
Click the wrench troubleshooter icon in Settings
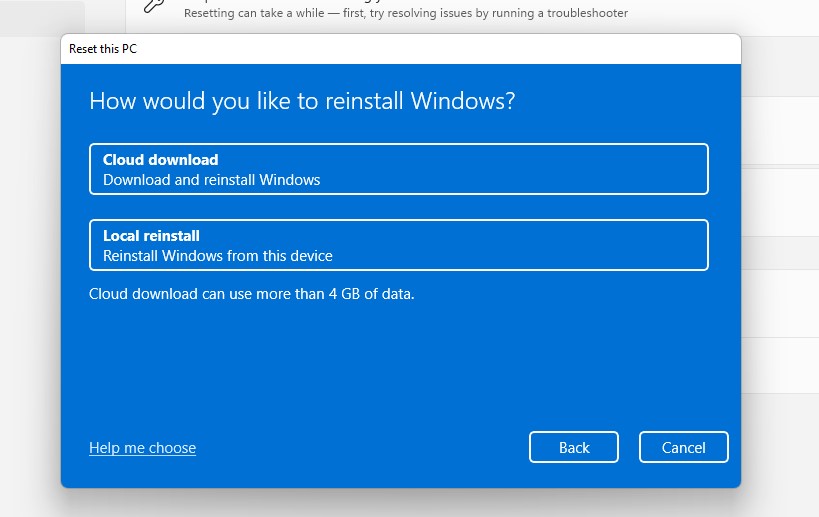coord(154,5)
